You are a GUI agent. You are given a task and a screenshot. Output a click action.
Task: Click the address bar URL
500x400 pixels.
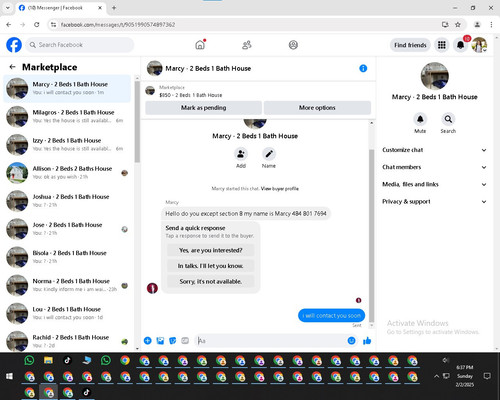[x=118, y=25]
